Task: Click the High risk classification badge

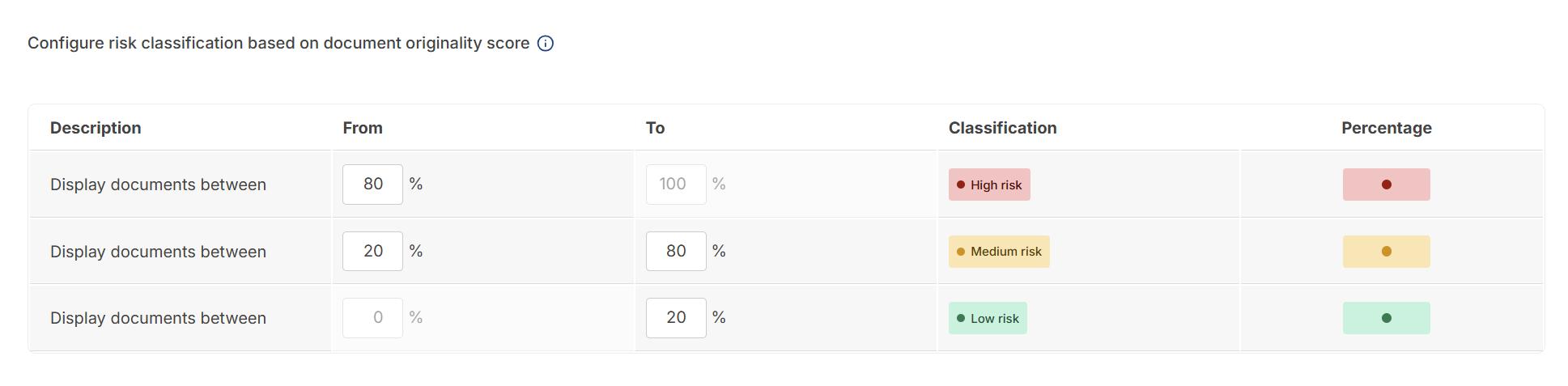Action: 989,185
